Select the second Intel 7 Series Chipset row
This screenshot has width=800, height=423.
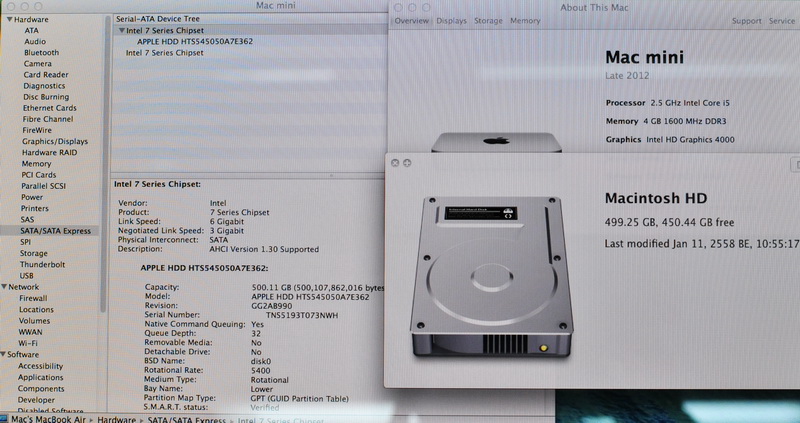[x=164, y=53]
